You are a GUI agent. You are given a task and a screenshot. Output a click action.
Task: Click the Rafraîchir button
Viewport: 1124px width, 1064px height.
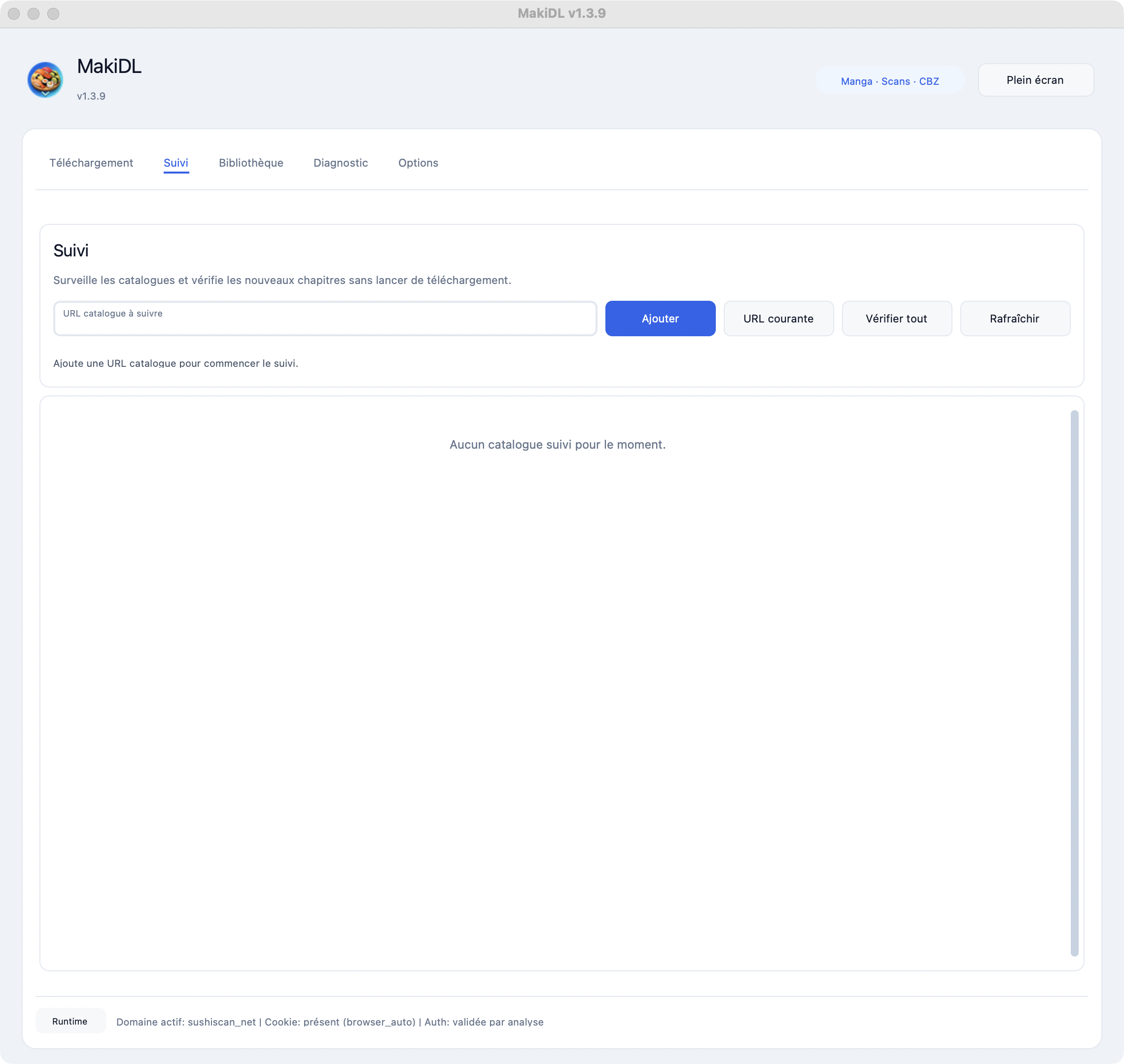(x=1015, y=319)
